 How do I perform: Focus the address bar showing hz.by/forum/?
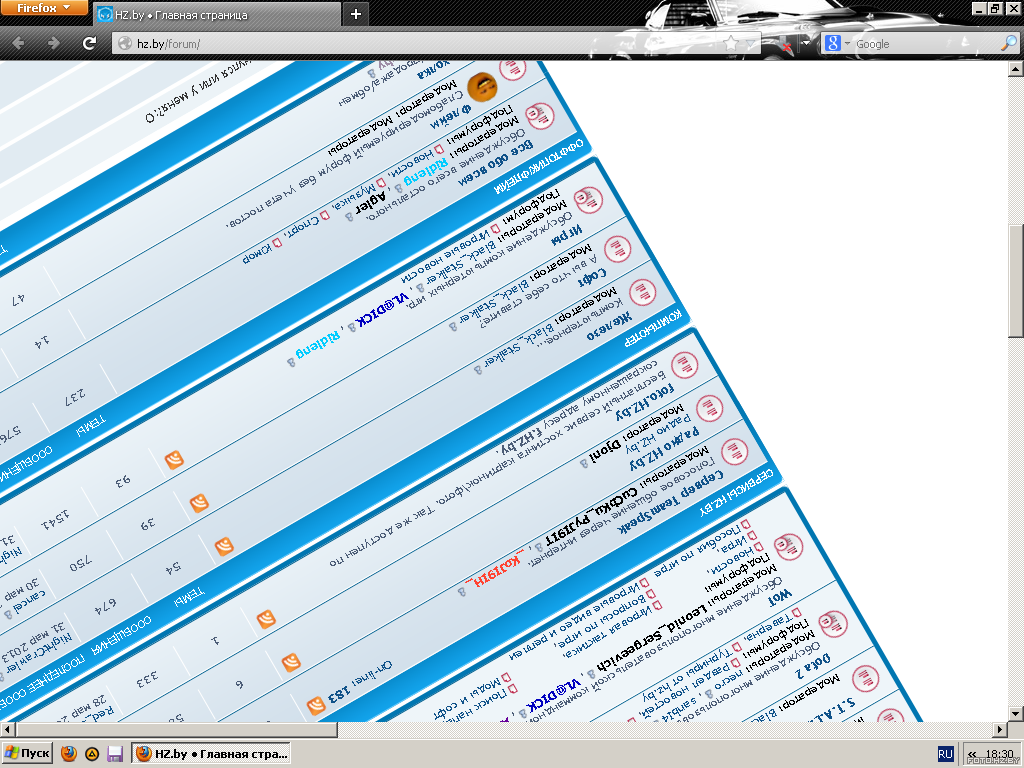(x=418, y=44)
